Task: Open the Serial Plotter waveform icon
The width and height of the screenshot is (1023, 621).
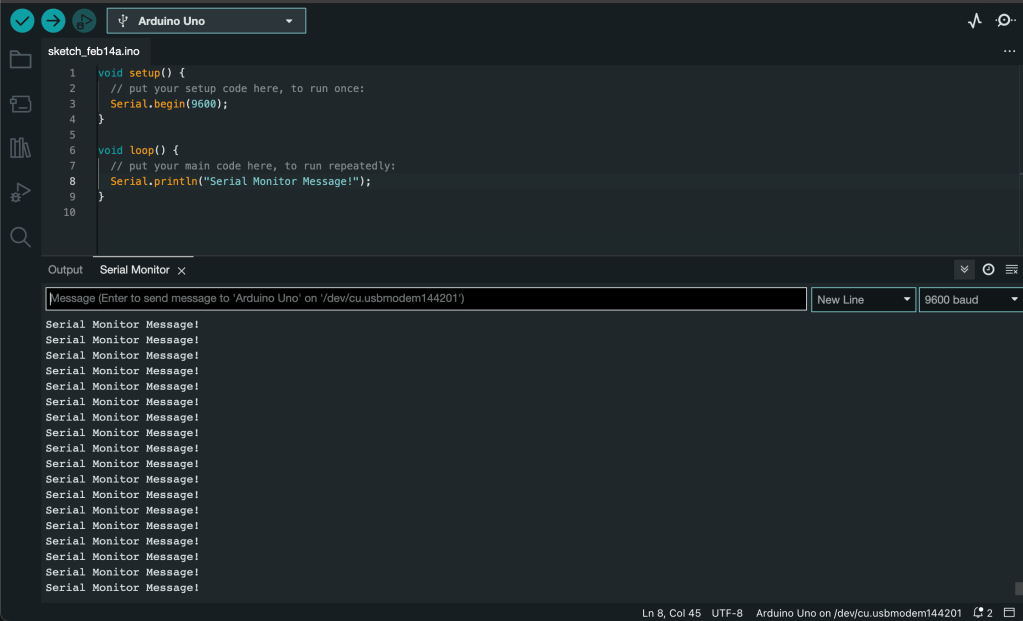Action: (x=974, y=21)
